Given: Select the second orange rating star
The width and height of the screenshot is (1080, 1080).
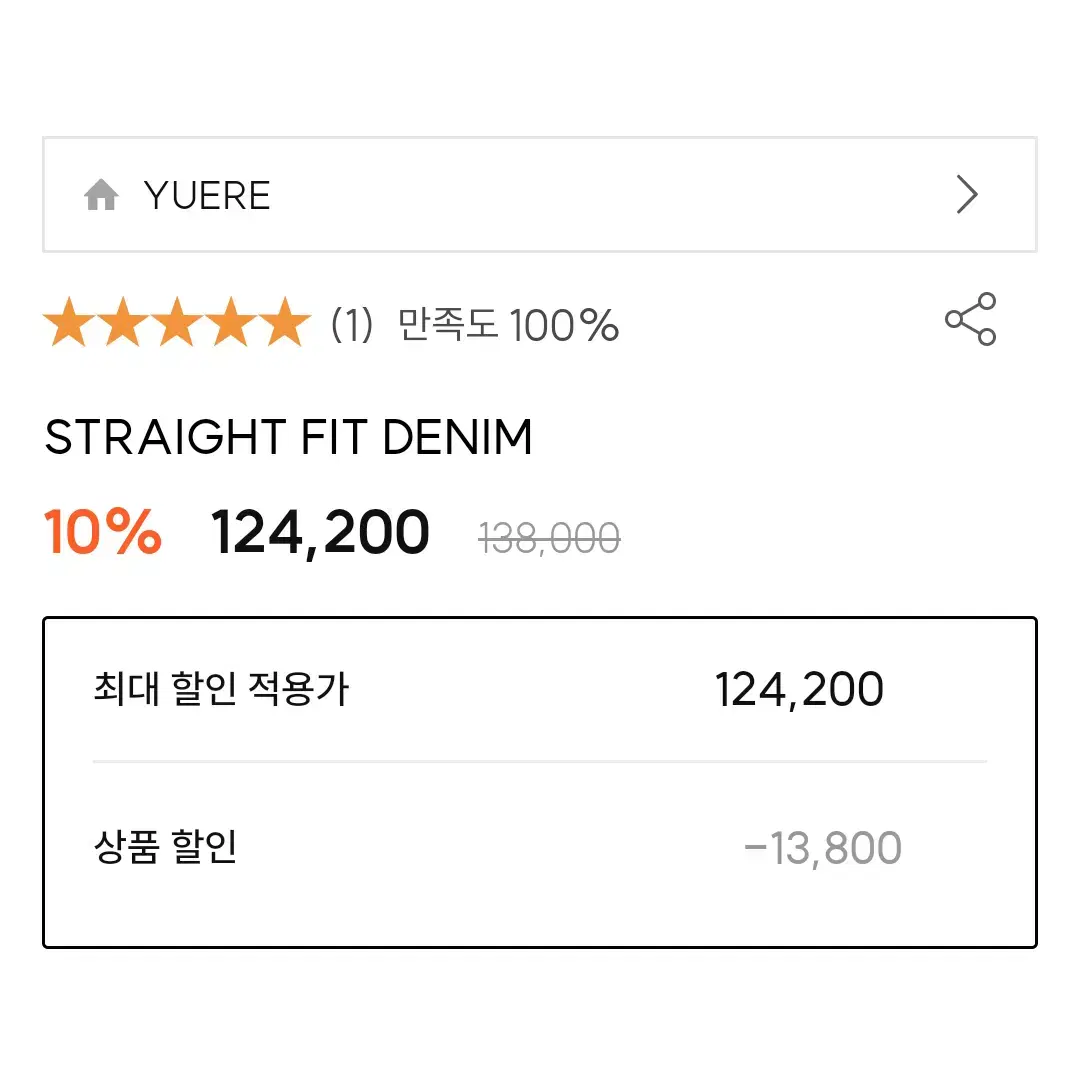Looking at the screenshot, I should coord(123,322).
